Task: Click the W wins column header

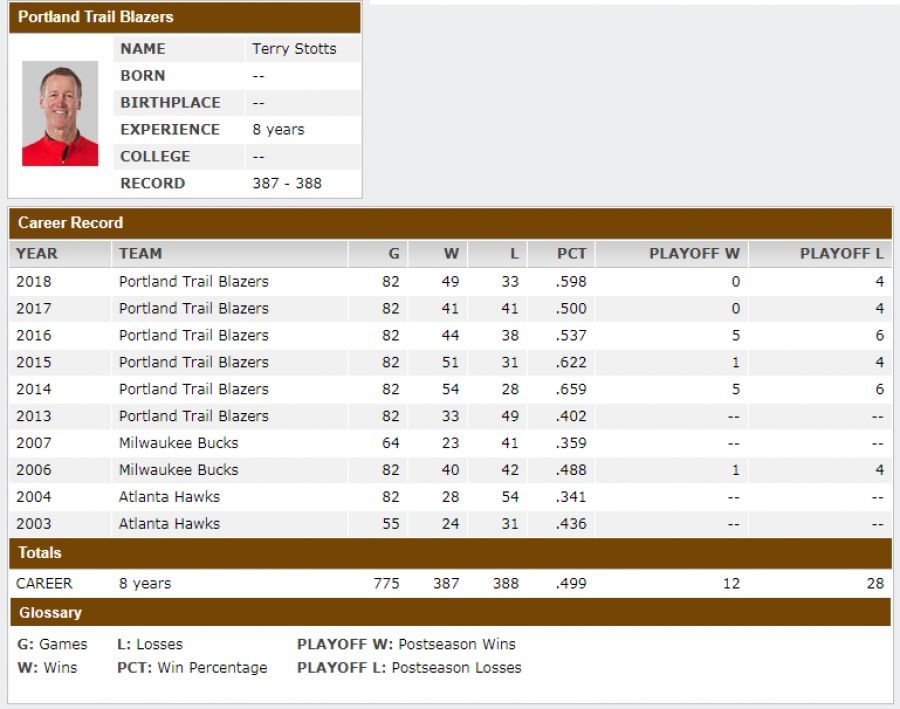Action: tap(451, 254)
